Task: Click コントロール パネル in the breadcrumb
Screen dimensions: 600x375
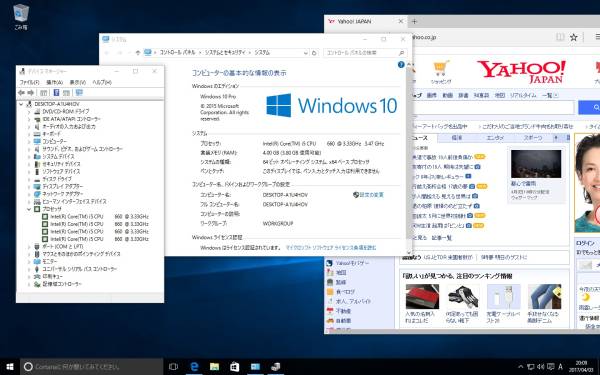Action: point(177,52)
